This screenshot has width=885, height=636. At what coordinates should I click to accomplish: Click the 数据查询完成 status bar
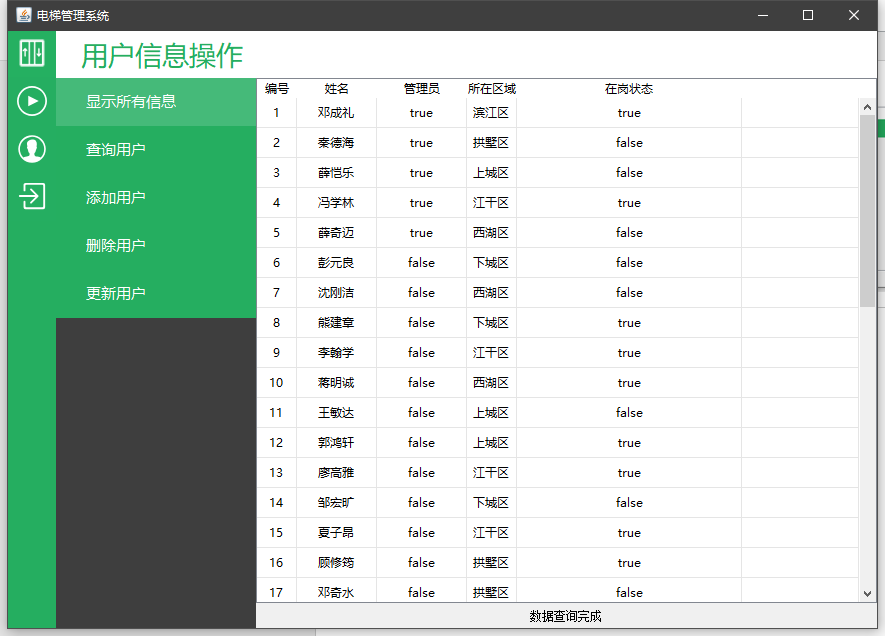566,616
